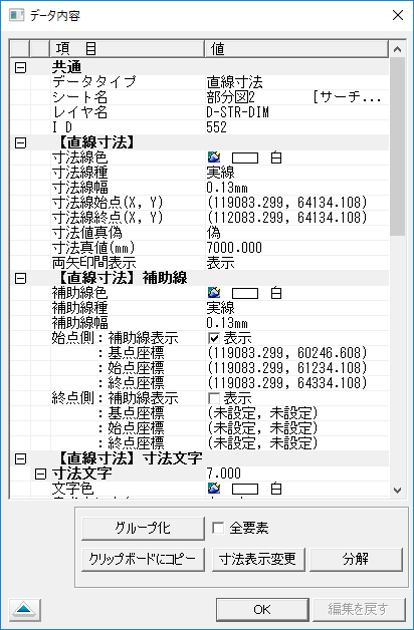414x630 pixels.
Task: Click the scrollbar down arrow
Action: point(398,490)
